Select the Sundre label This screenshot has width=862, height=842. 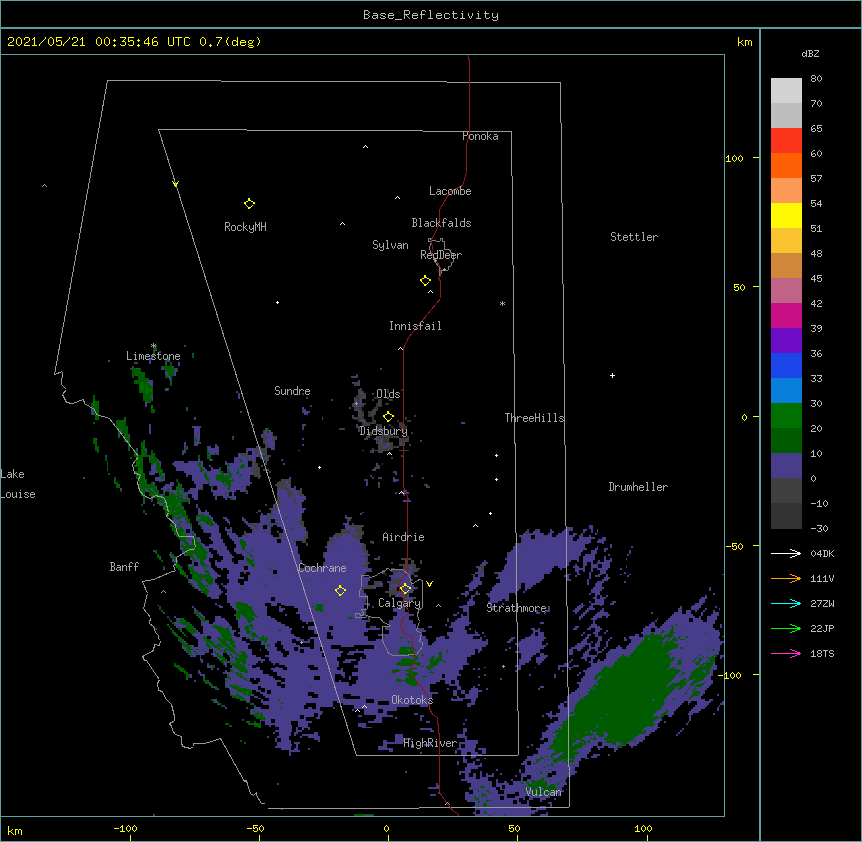(292, 391)
